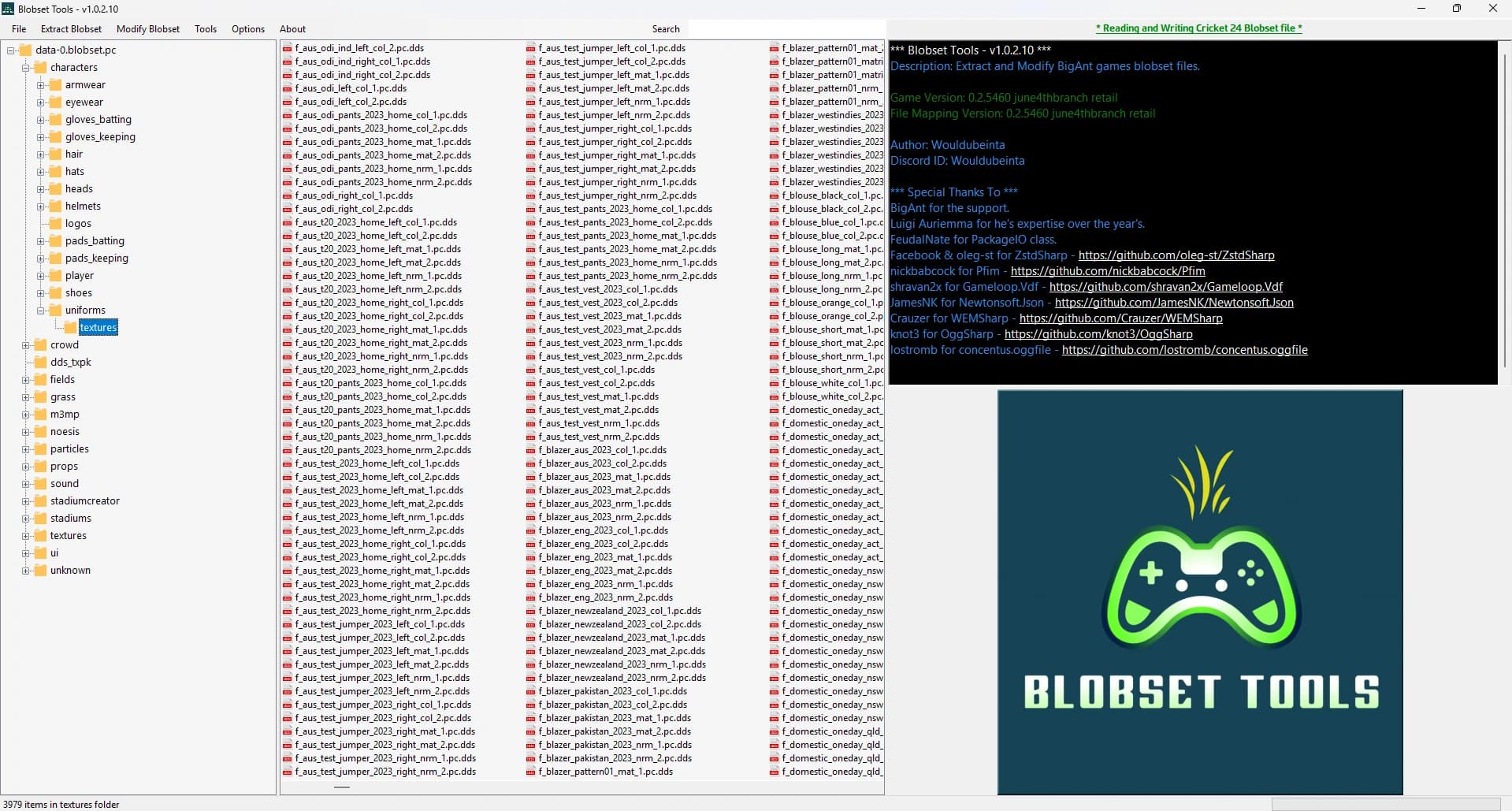The image size is (1512, 811).
Task: Click the icon of f_aus_t20_2023_home_left_col_1.pc.dds
Action: tap(287, 222)
